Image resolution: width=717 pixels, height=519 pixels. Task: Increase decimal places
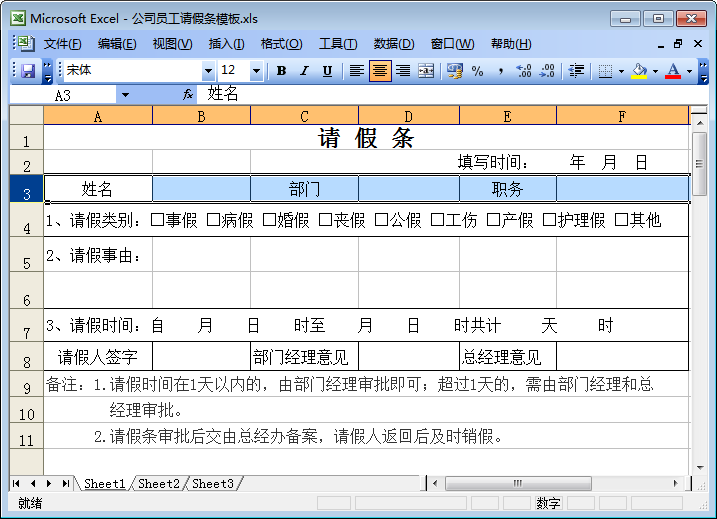click(524, 71)
